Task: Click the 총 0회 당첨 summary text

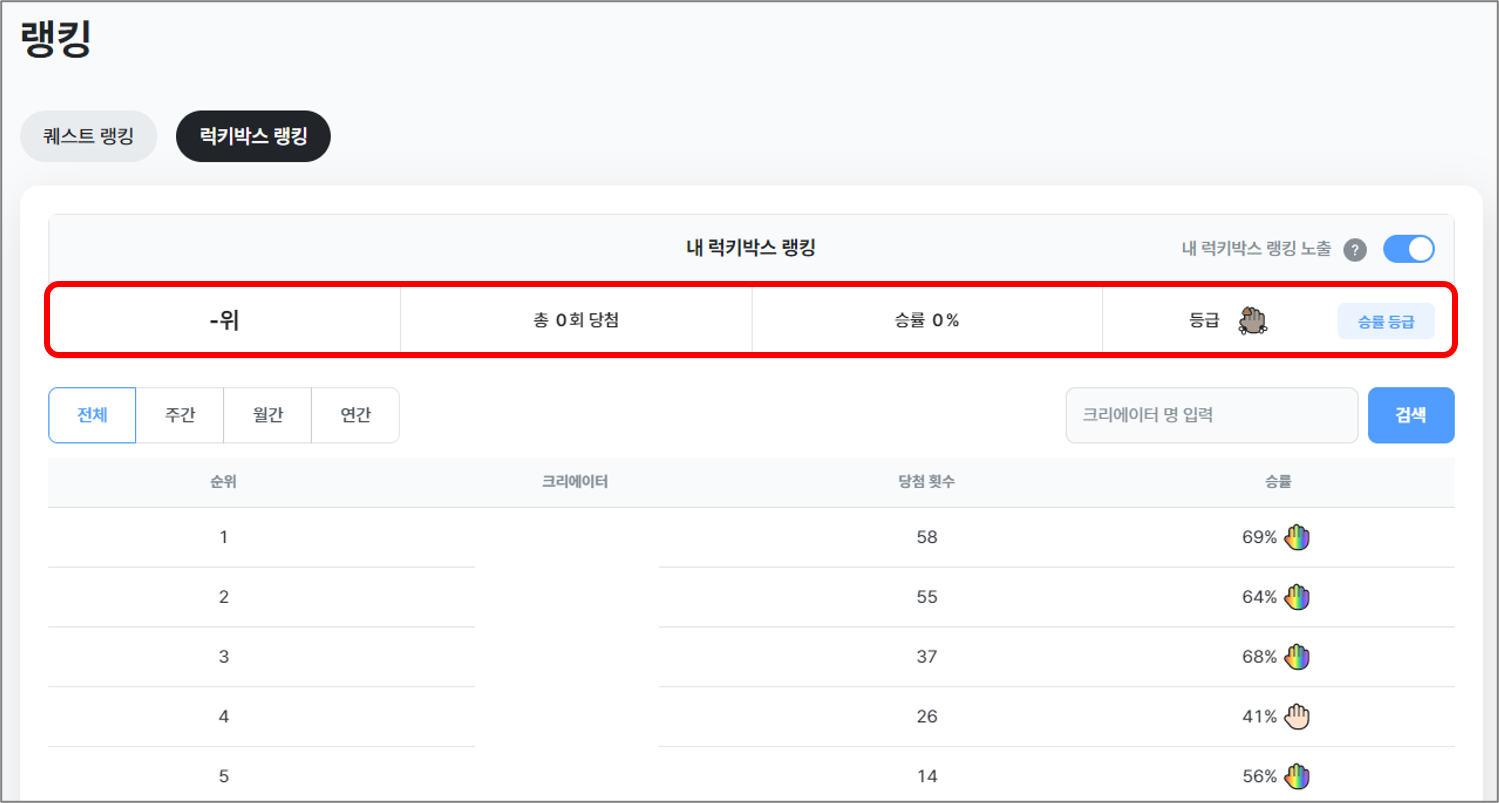Action: [x=576, y=321]
